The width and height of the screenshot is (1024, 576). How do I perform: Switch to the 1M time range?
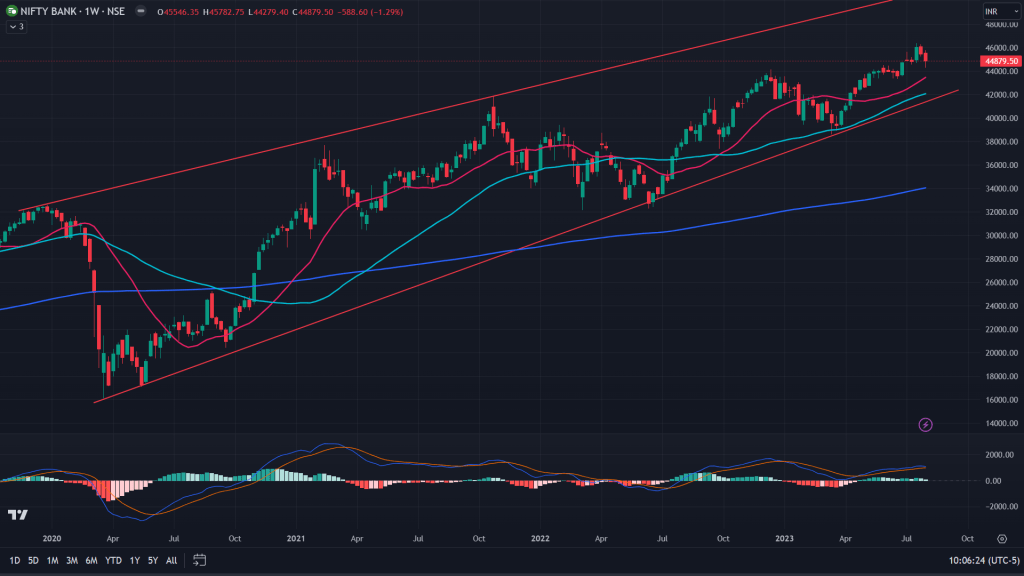pyautogui.click(x=52, y=560)
